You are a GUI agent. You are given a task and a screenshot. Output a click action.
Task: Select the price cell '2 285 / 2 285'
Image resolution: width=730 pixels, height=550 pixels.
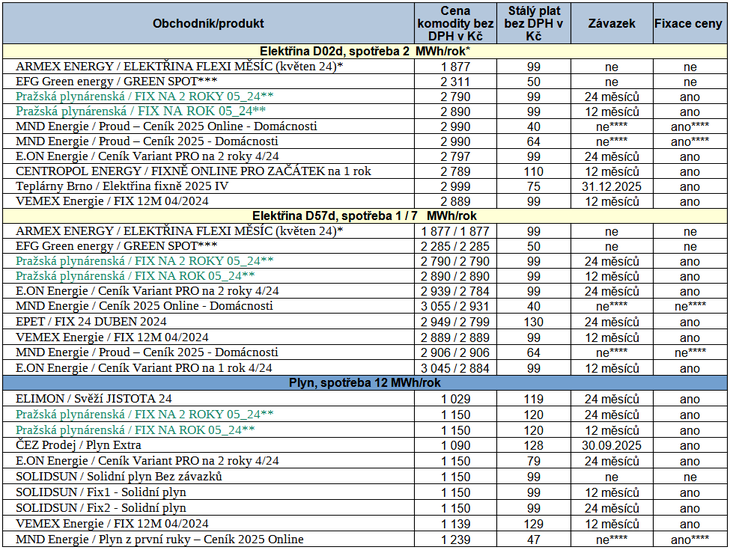click(455, 246)
